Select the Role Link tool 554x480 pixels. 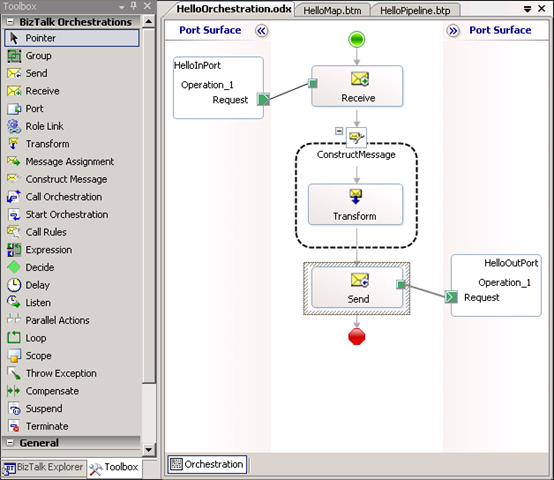(x=72, y=126)
